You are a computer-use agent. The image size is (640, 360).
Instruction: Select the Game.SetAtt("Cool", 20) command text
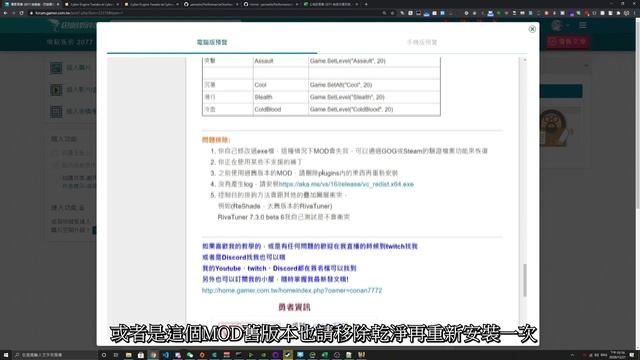pyautogui.click(x=341, y=85)
